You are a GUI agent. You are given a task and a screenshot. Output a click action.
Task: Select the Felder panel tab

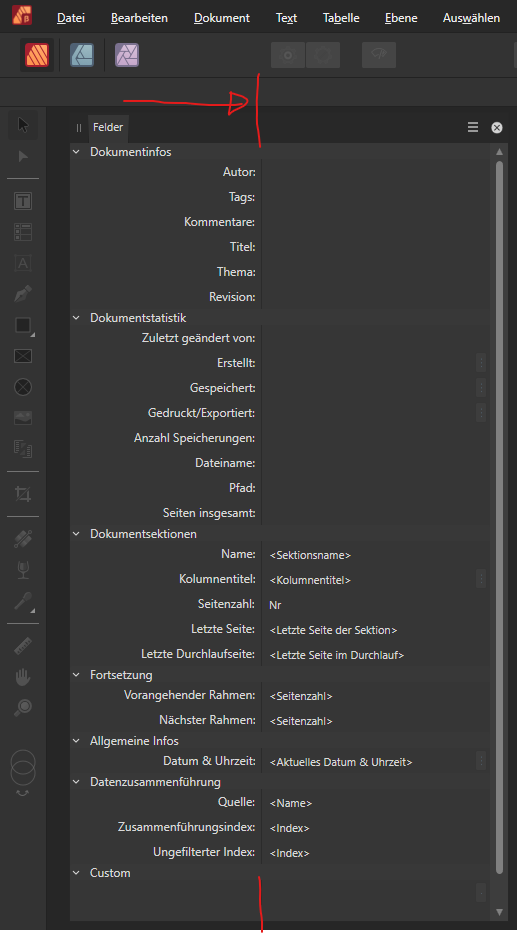coord(108,127)
